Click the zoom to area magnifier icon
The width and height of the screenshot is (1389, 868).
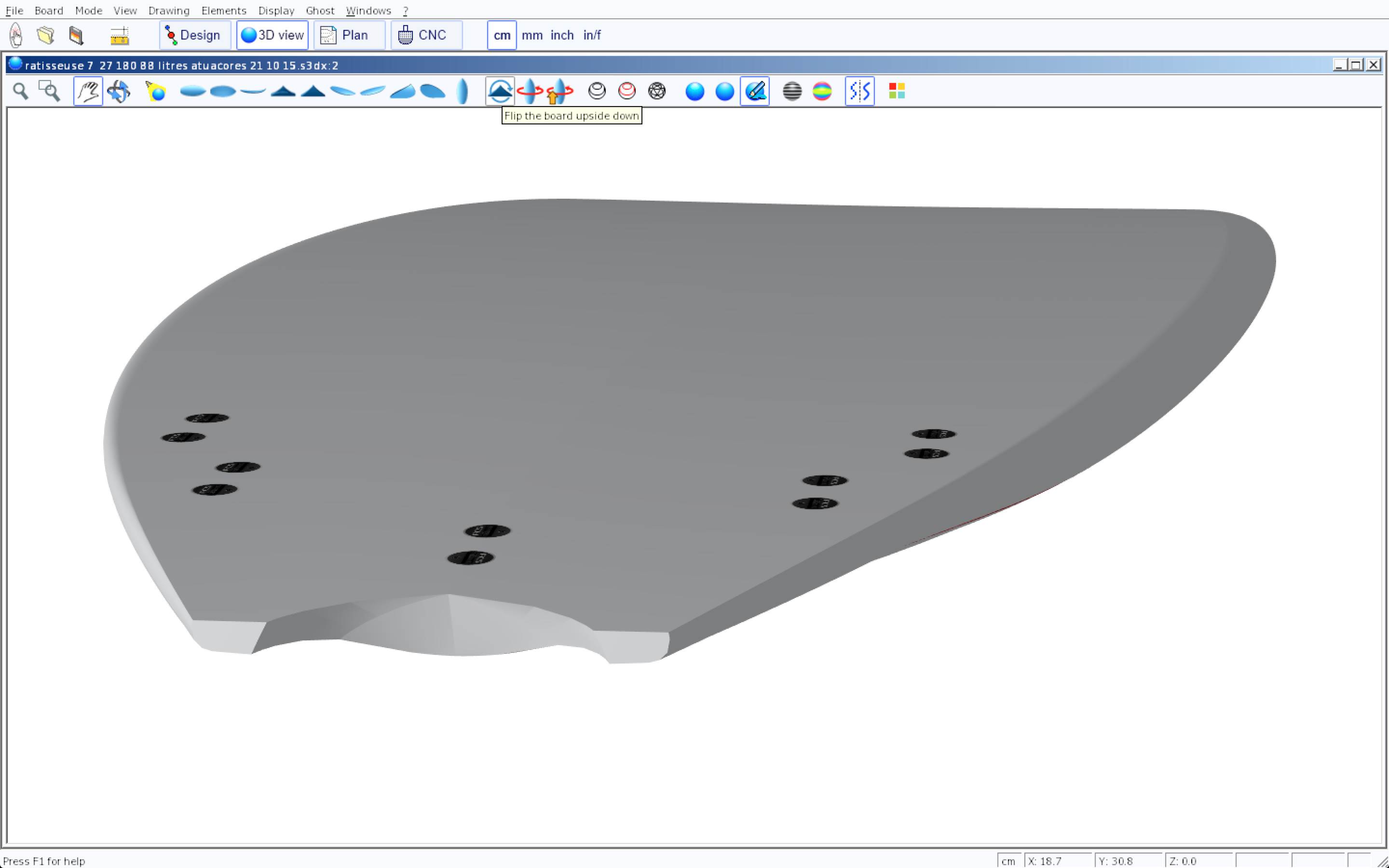pyautogui.click(x=49, y=91)
